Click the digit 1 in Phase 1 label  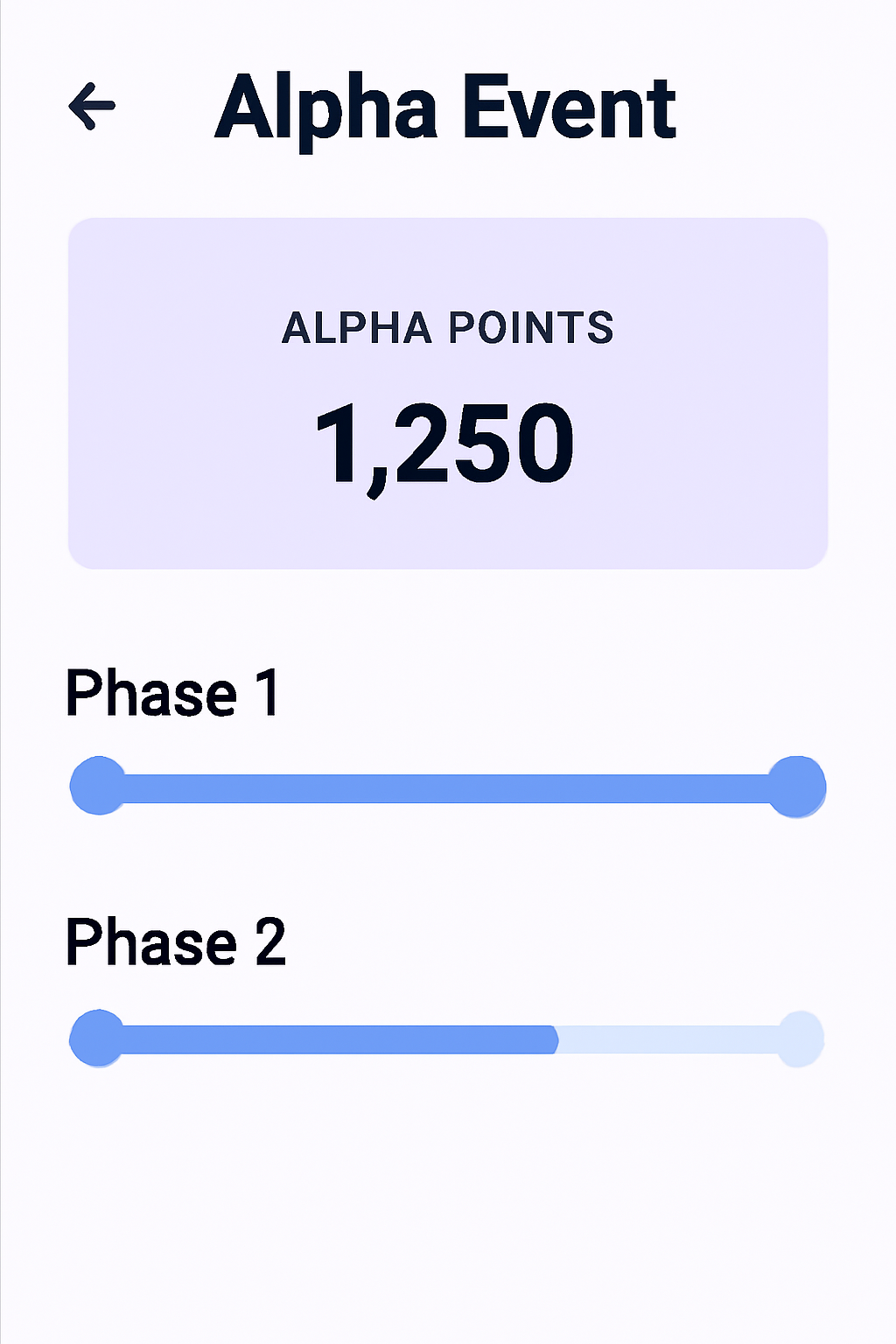(268, 694)
